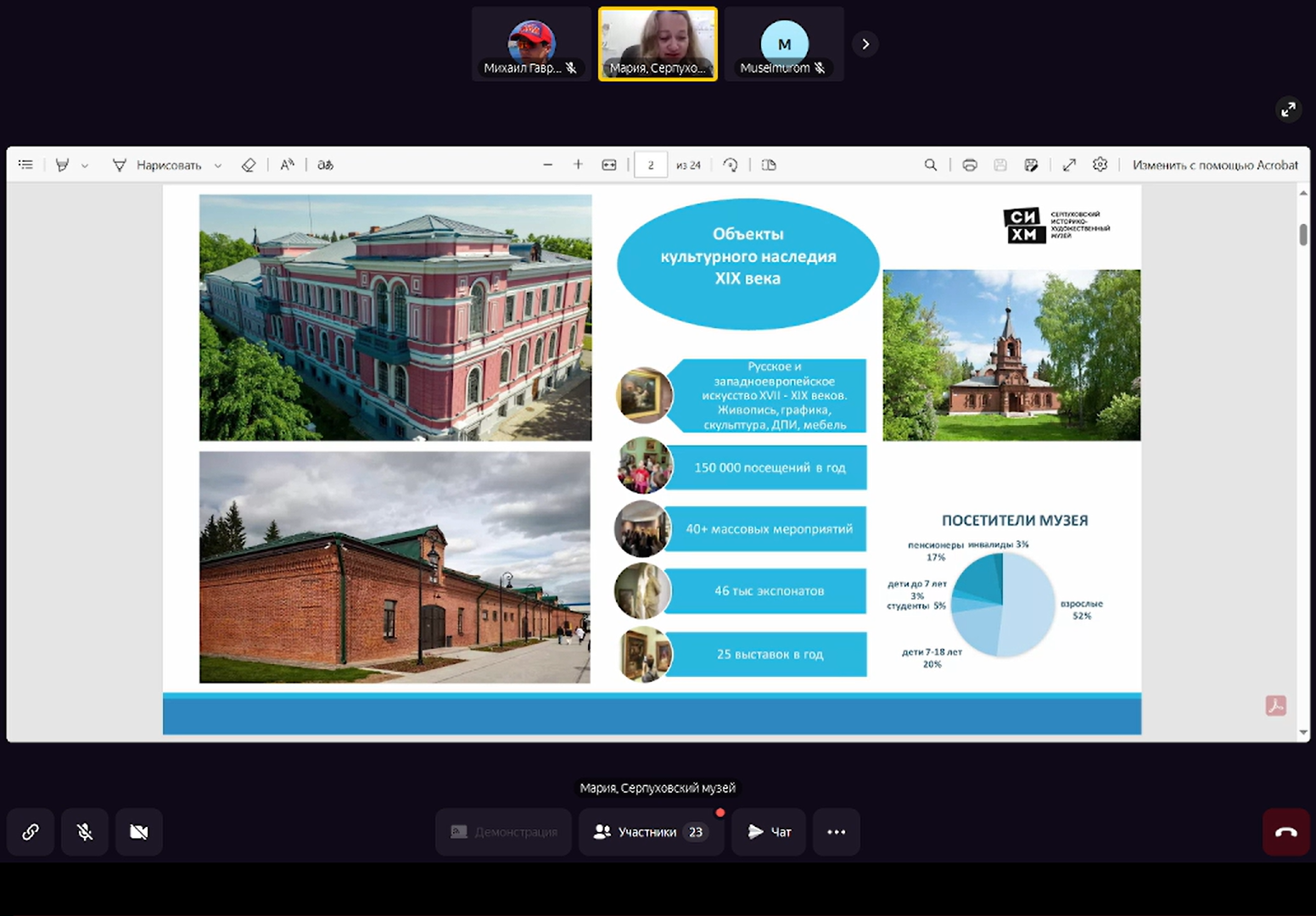
Task: Click the PDF scrollbar down arrow
Action: click(1303, 732)
